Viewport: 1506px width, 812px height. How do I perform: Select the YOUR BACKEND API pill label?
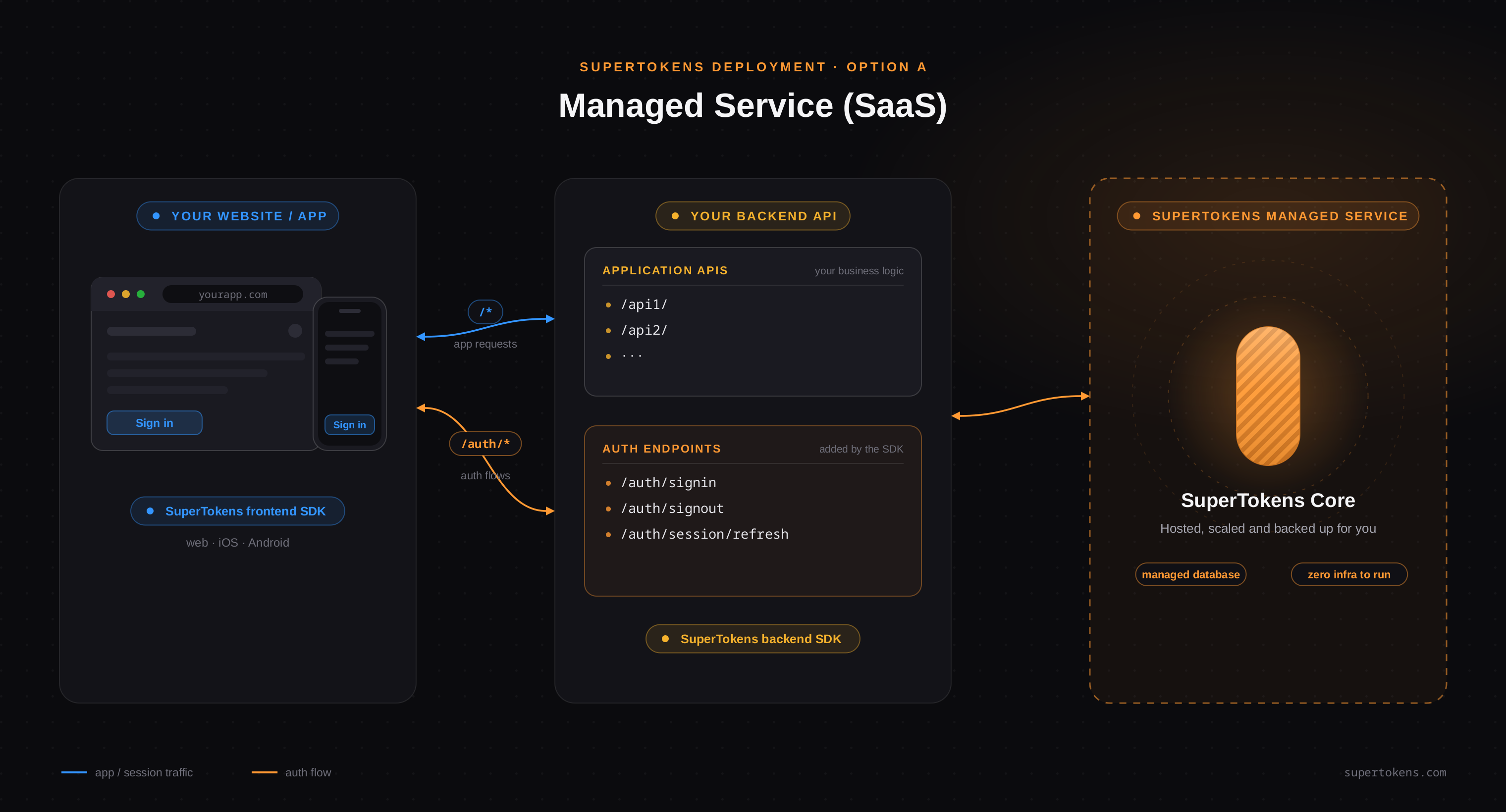pyautogui.click(x=753, y=216)
